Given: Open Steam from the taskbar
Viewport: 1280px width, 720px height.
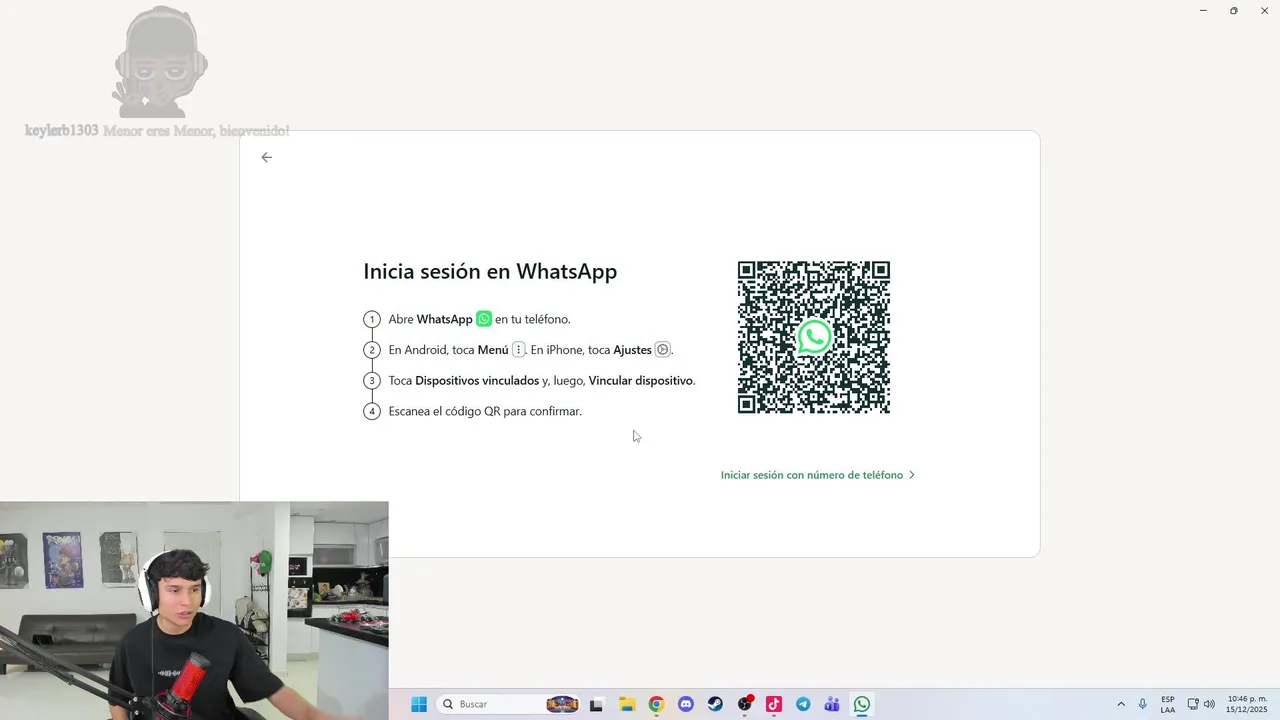Looking at the screenshot, I should pos(715,704).
